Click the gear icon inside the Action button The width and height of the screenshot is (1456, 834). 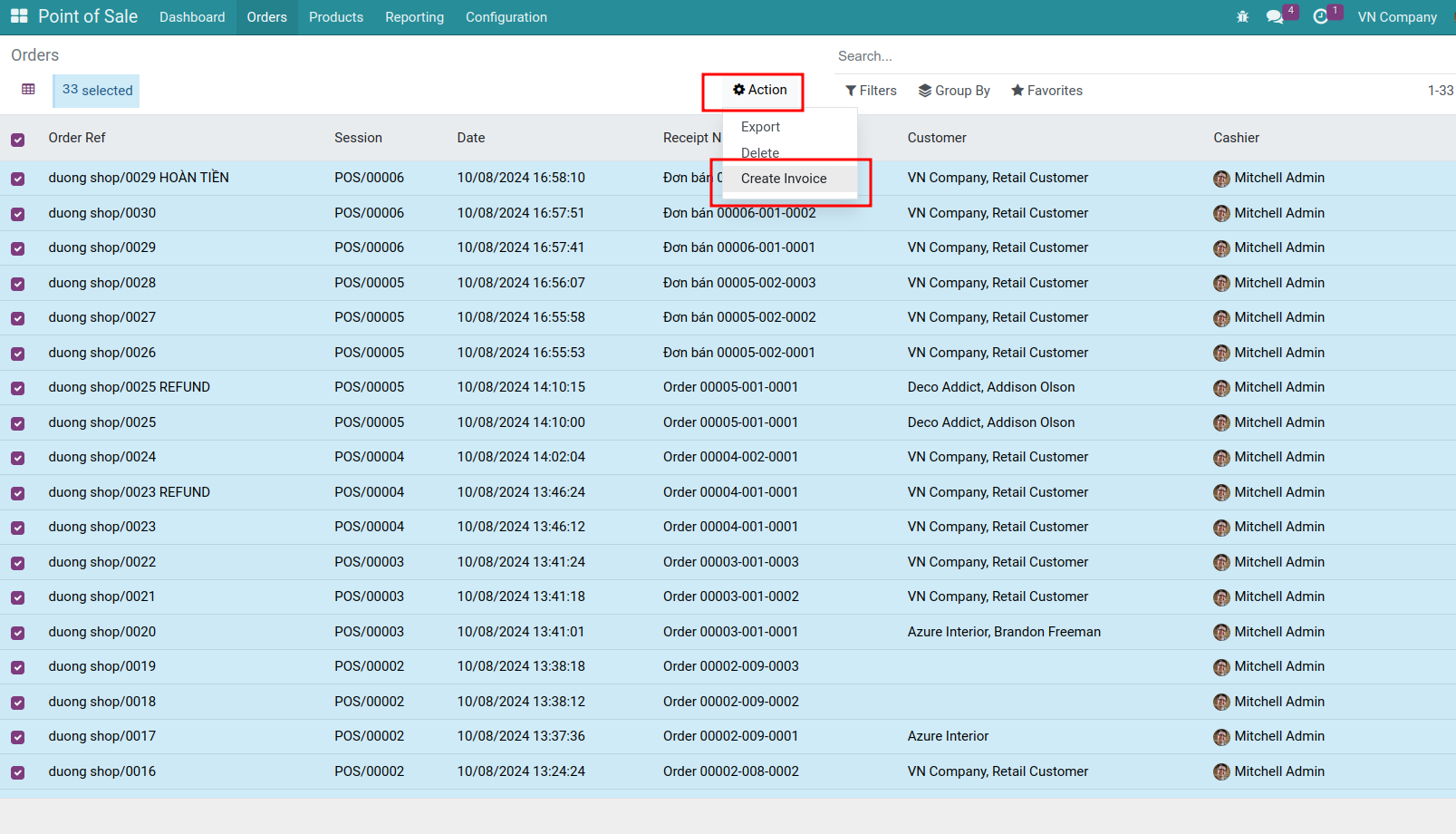point(738,90)
